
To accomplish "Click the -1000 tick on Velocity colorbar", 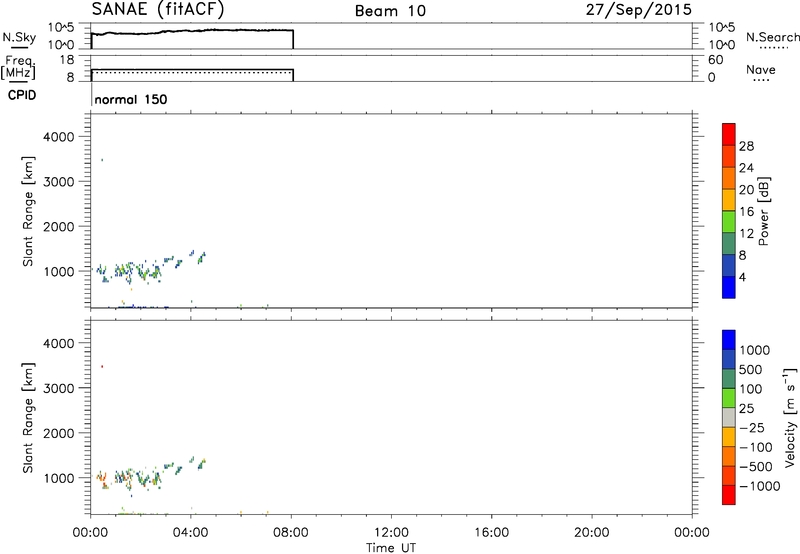I will [x=759, y=486].
